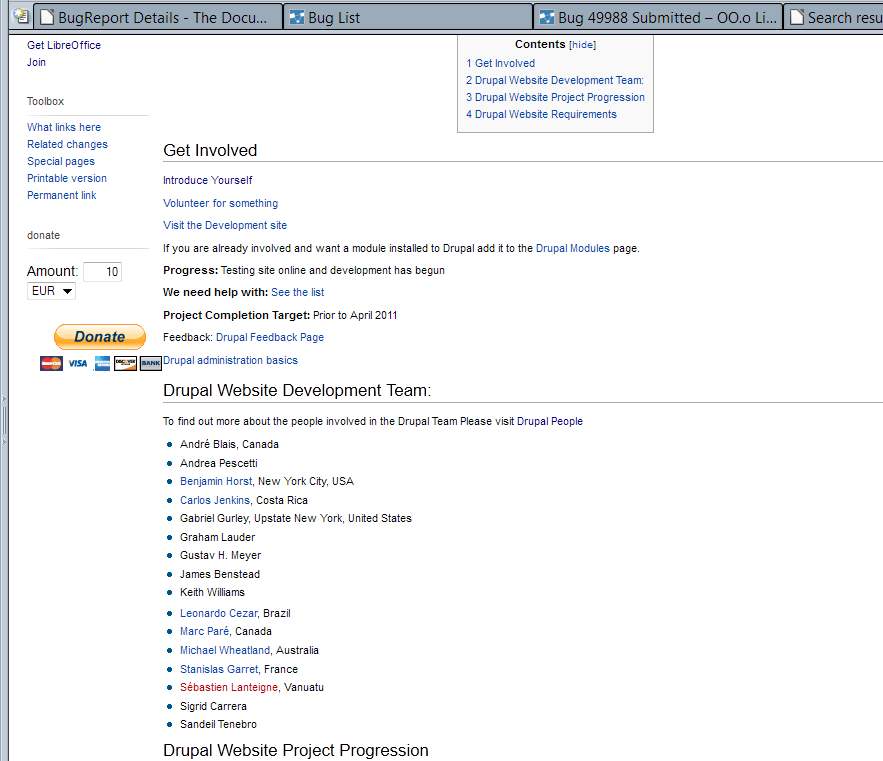
Task: Click the Discover card icon
Action: (x=126, y=363)
